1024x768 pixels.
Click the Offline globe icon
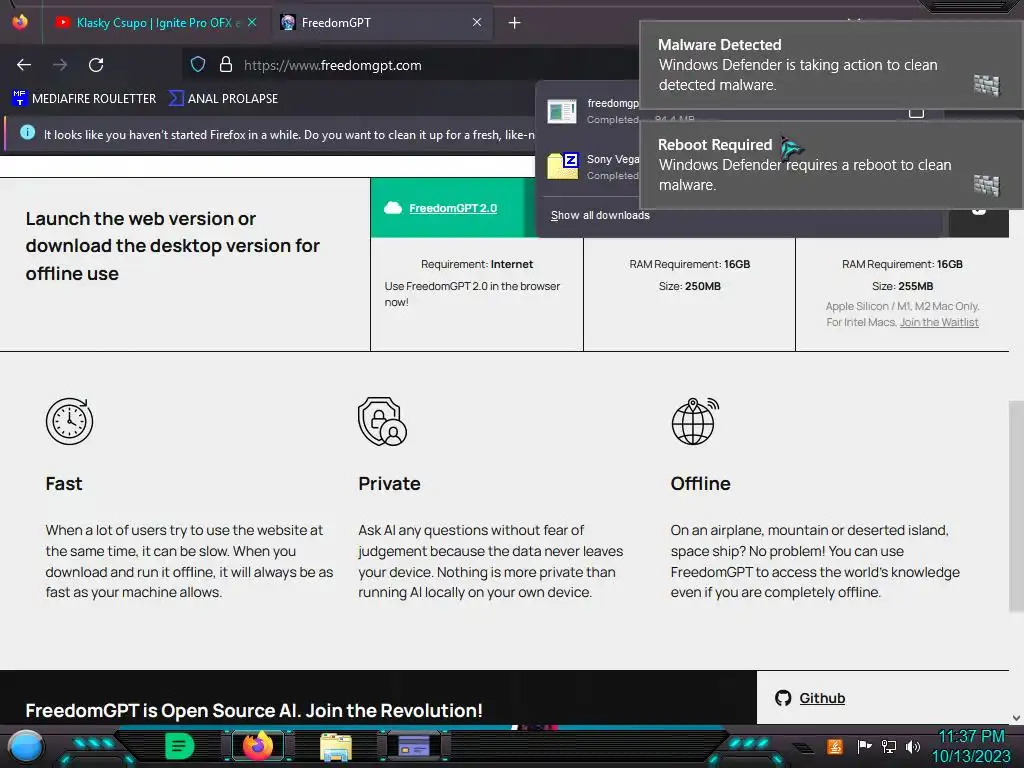[695, 421]
